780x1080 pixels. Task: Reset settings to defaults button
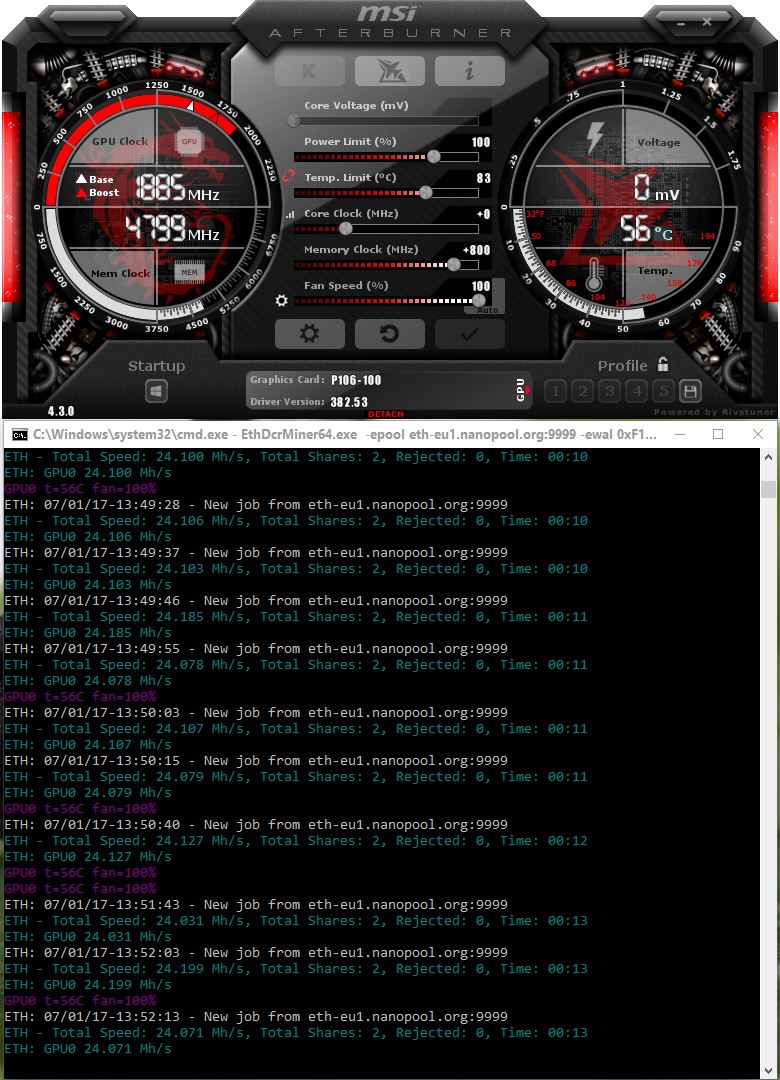(x=390, y=334)
